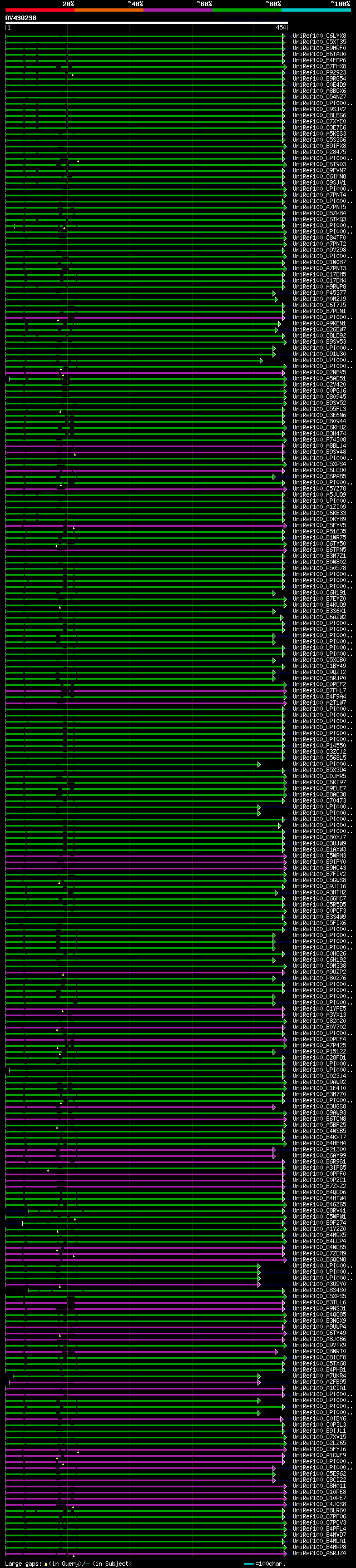The height and width of the screenshot is (1568, 356).
Task: Select the UniRef100_P50578 hit label
Action: [x=319, y=568]
